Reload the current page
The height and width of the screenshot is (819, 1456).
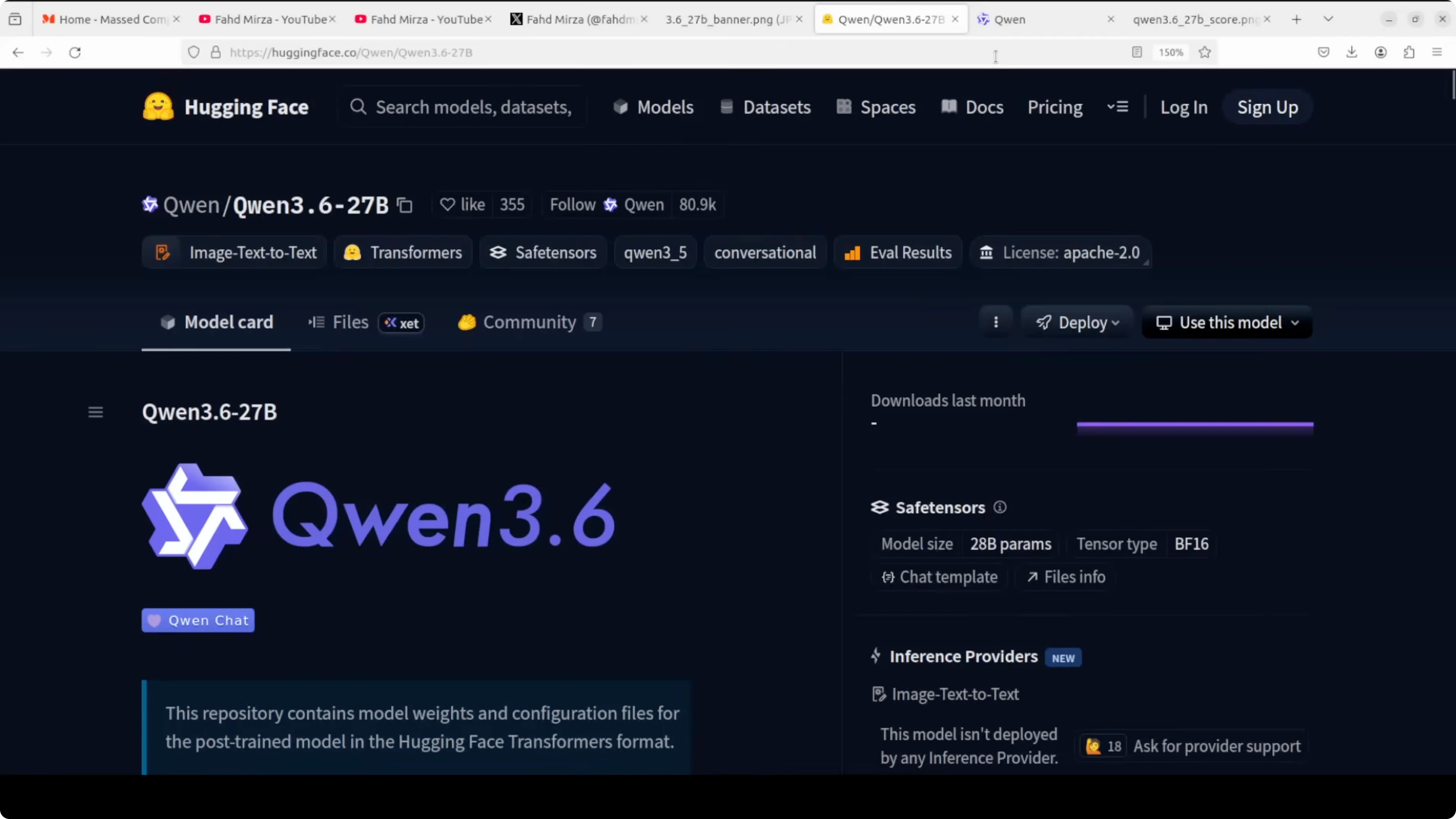[x=75, y=53]
